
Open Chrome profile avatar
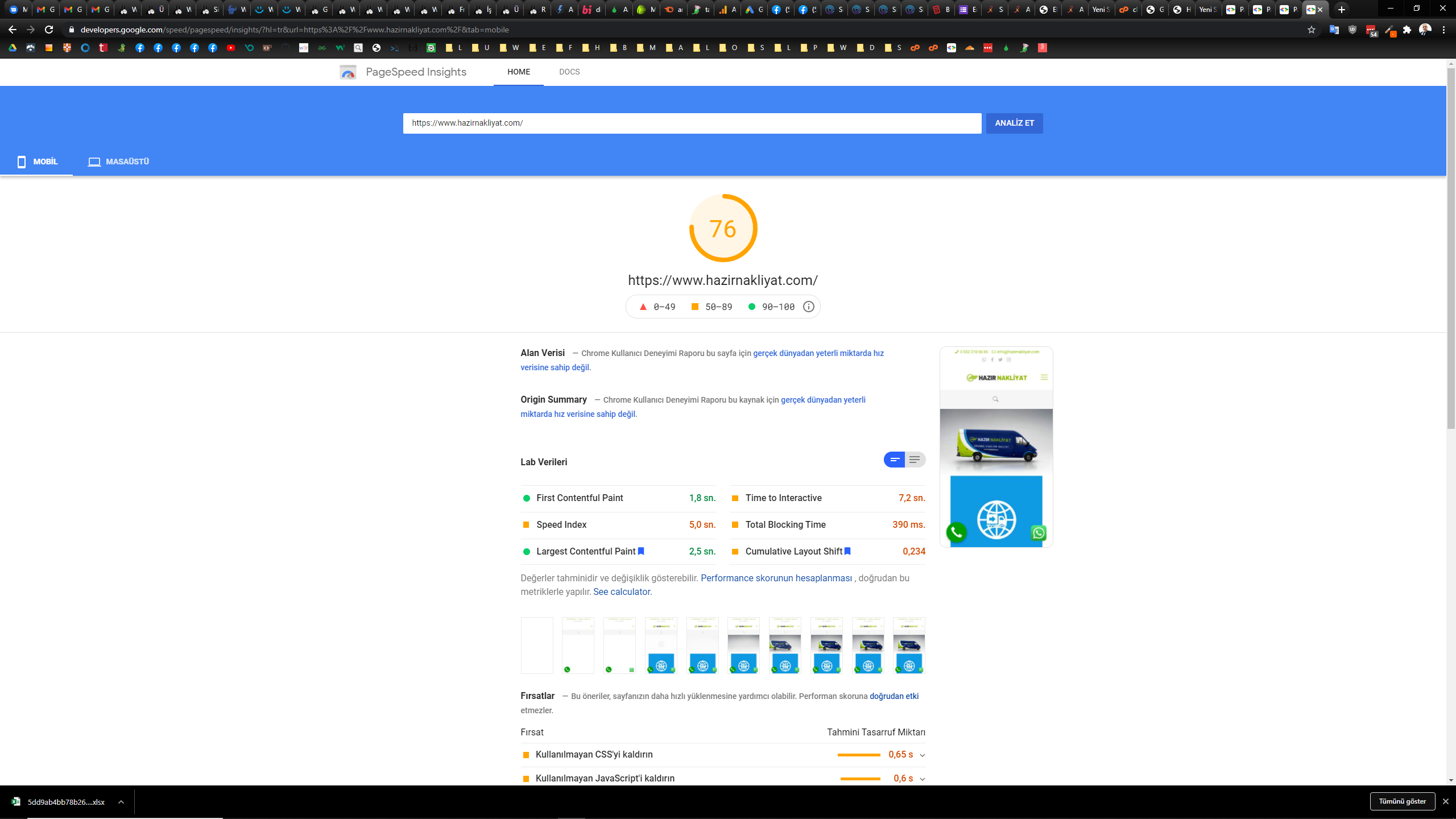pos(1425,30)
